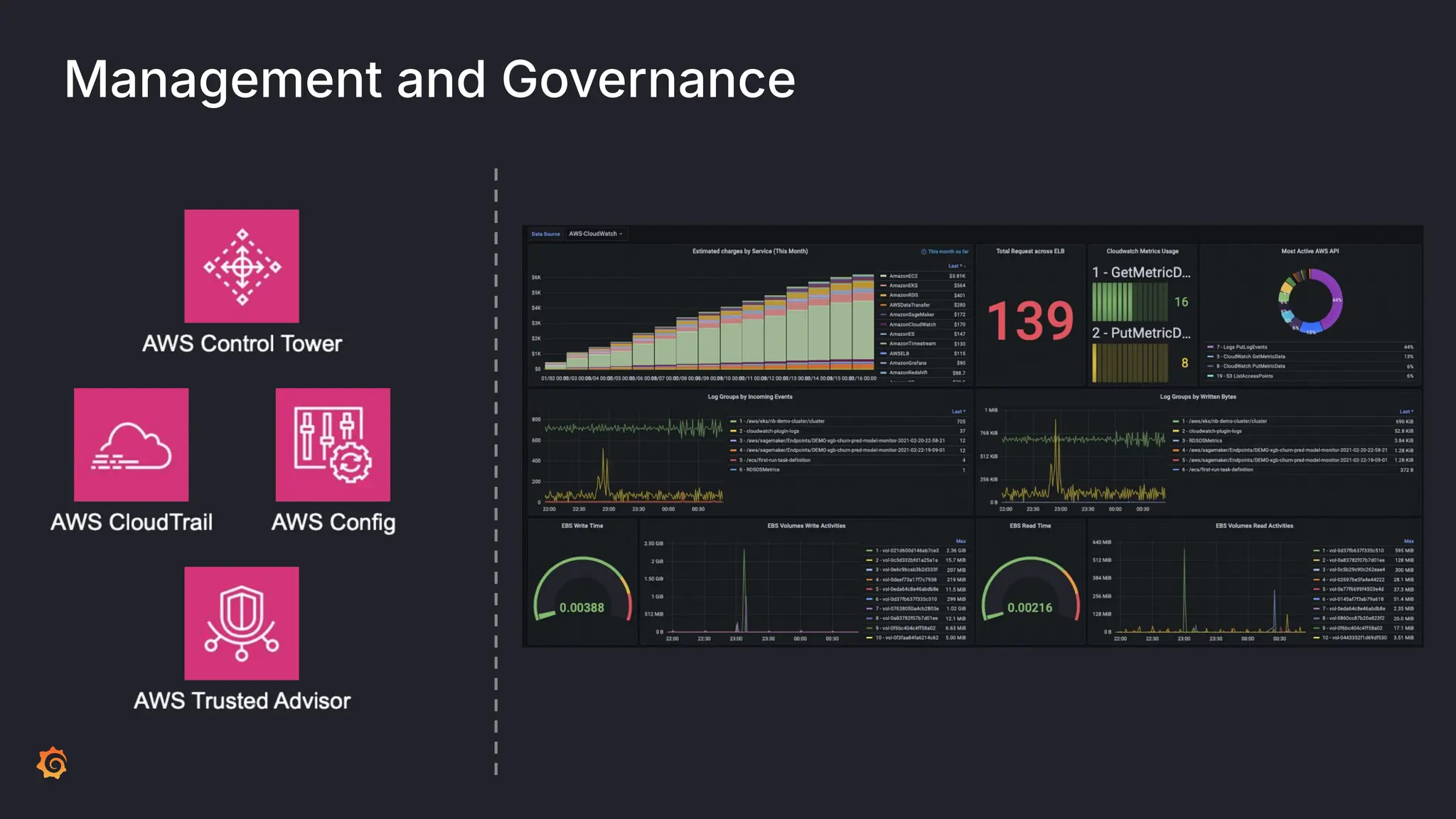Click the Grafana logo on the slide
The height and width of the screenshot is (819, 1456).
point(52,763)
